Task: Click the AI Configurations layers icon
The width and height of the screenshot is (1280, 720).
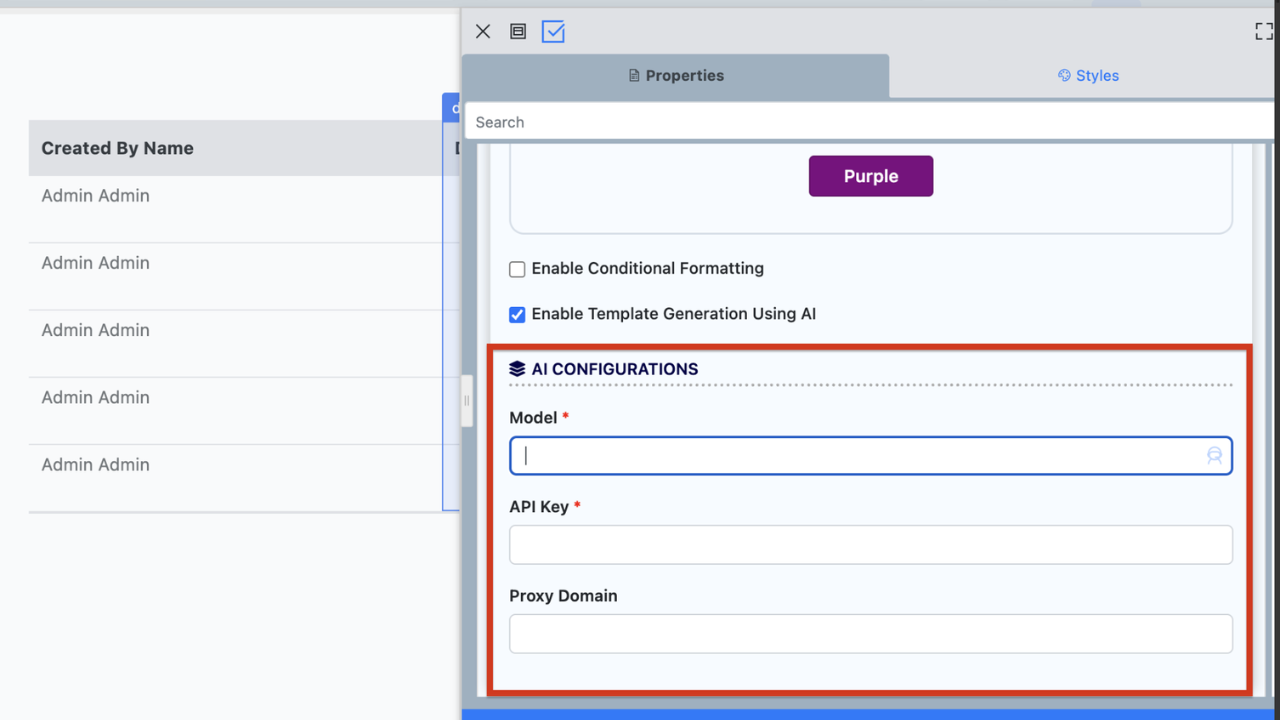Action: coord(517,369)
